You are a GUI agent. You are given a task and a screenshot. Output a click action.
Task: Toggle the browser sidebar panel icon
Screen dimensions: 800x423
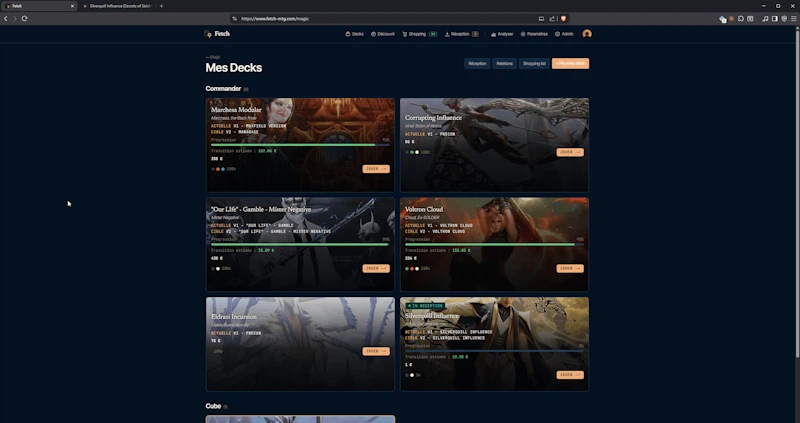tap(774, 19)
